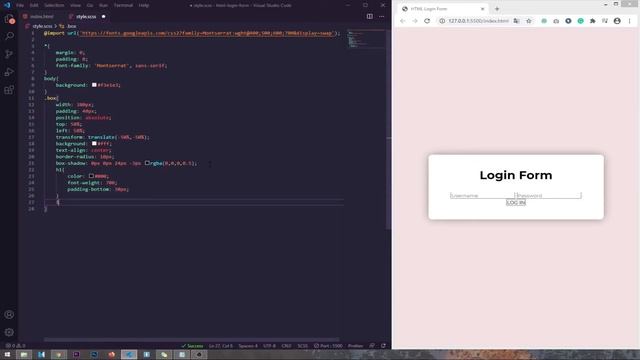This screenshot has height=360, width=640.
Task: Click the Google Fonts import URL
Action: coord(207,33)
